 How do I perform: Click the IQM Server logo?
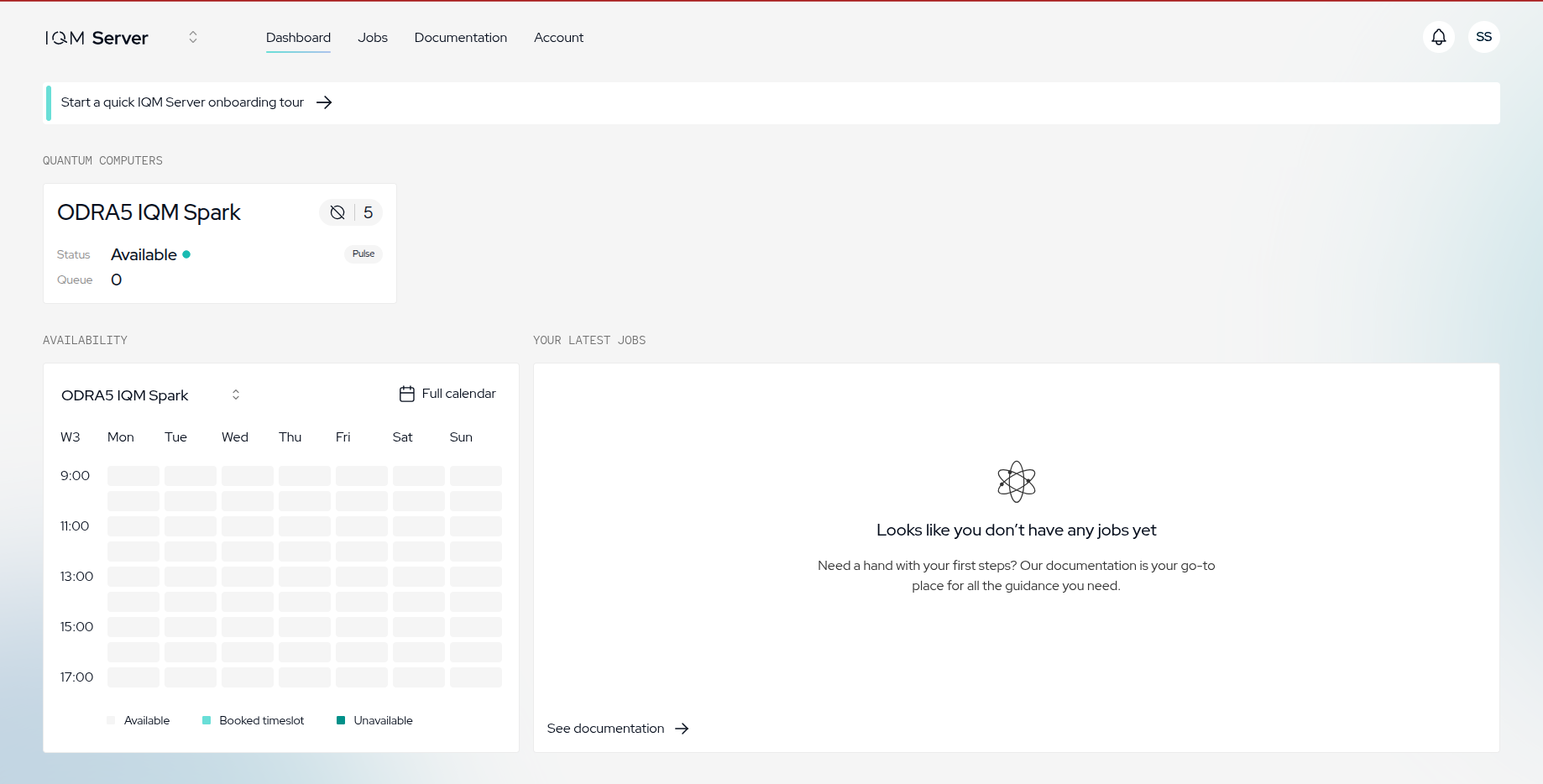[96, 37]
